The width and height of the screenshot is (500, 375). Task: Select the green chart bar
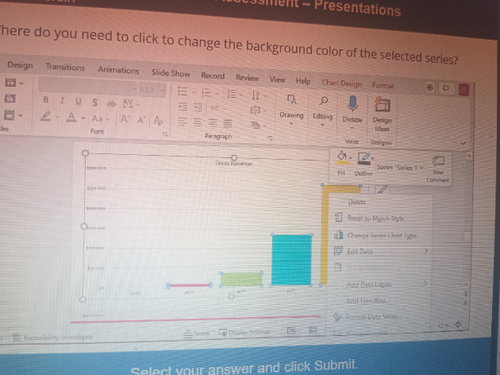point(241,279)
